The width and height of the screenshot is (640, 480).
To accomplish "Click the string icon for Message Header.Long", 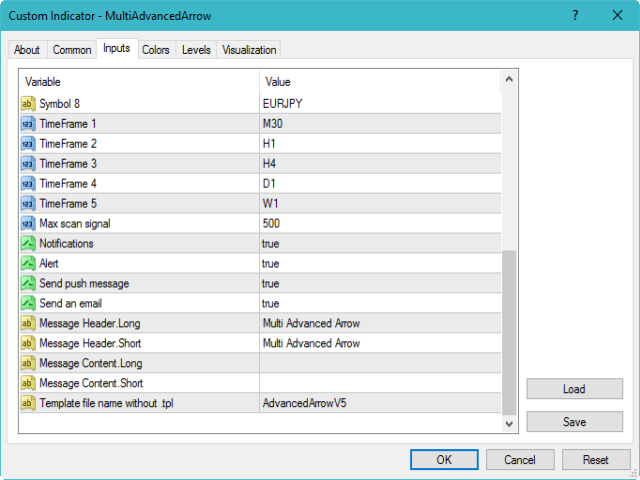I will point(28,323).
